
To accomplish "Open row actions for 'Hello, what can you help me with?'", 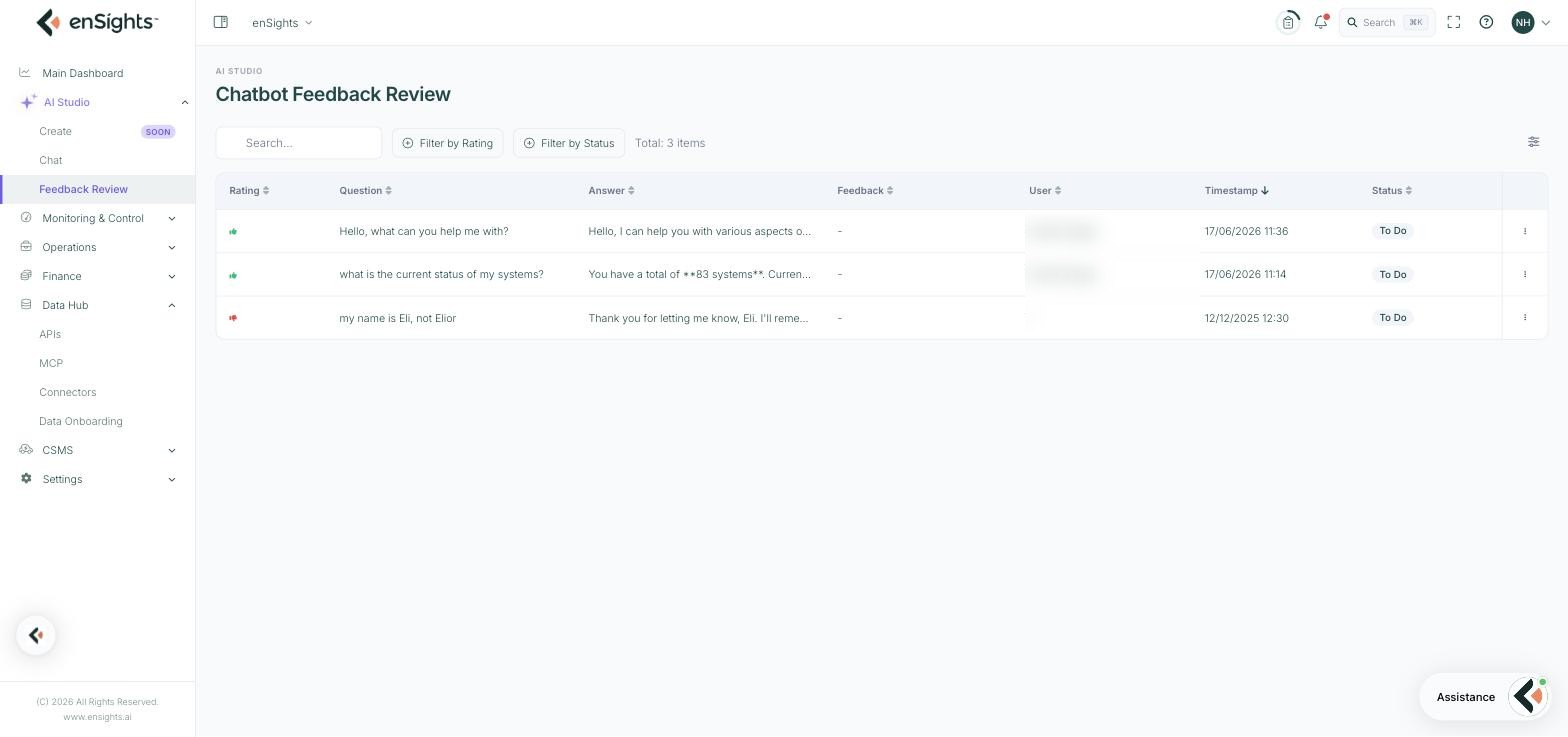I will tap(1525, 231).
